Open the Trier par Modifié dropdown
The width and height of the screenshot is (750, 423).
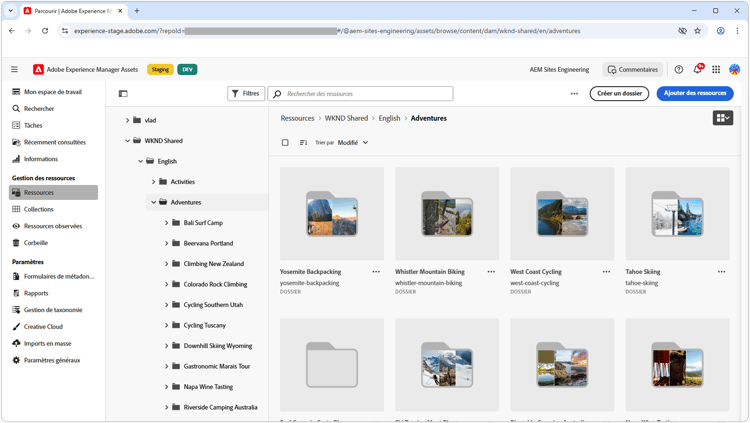point(353,143)
